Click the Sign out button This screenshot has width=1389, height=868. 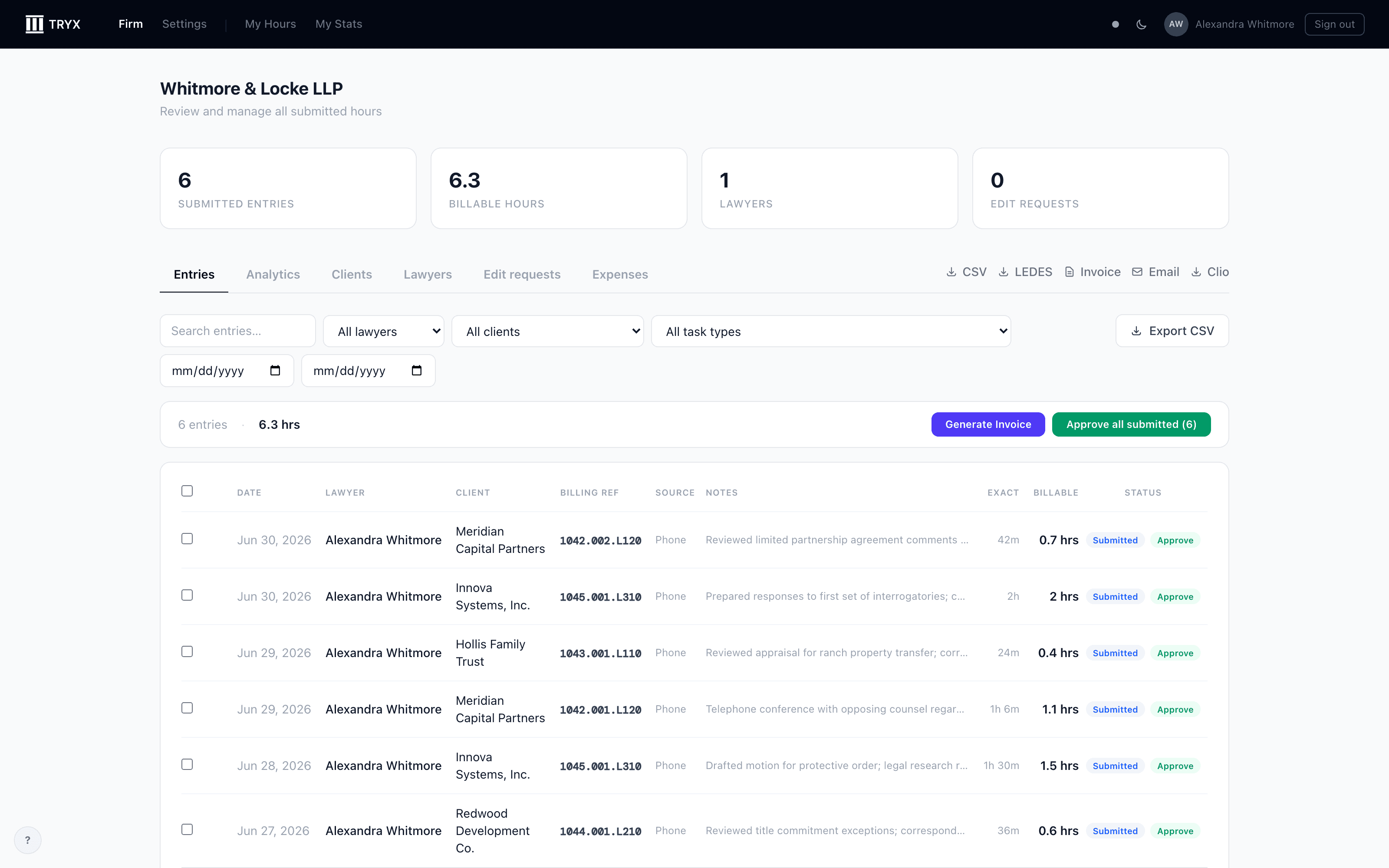(x=1334, y=24)
